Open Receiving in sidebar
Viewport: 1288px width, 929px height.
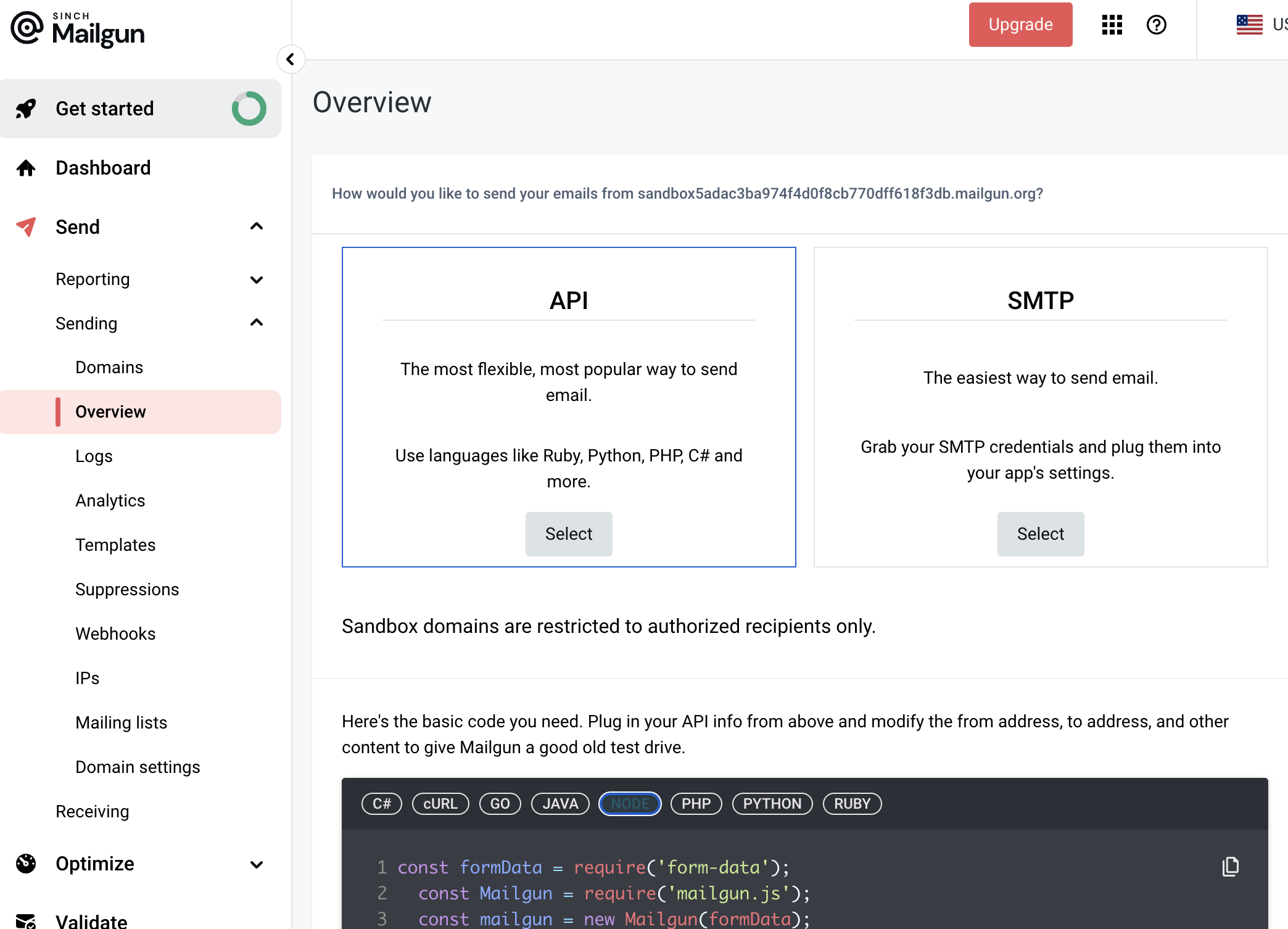(x=93, y=811)
